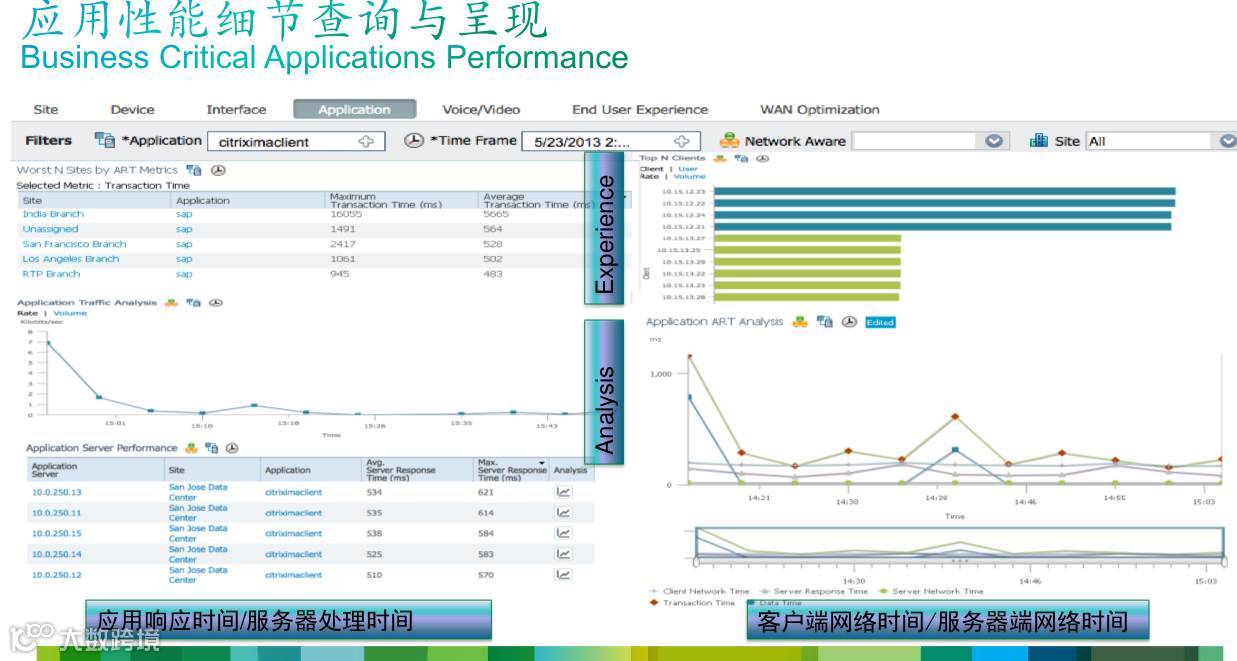Viewport: 1237px width, 661px height.
Task: Open the Voice/Video tab
Action: [x=481, y=110]
